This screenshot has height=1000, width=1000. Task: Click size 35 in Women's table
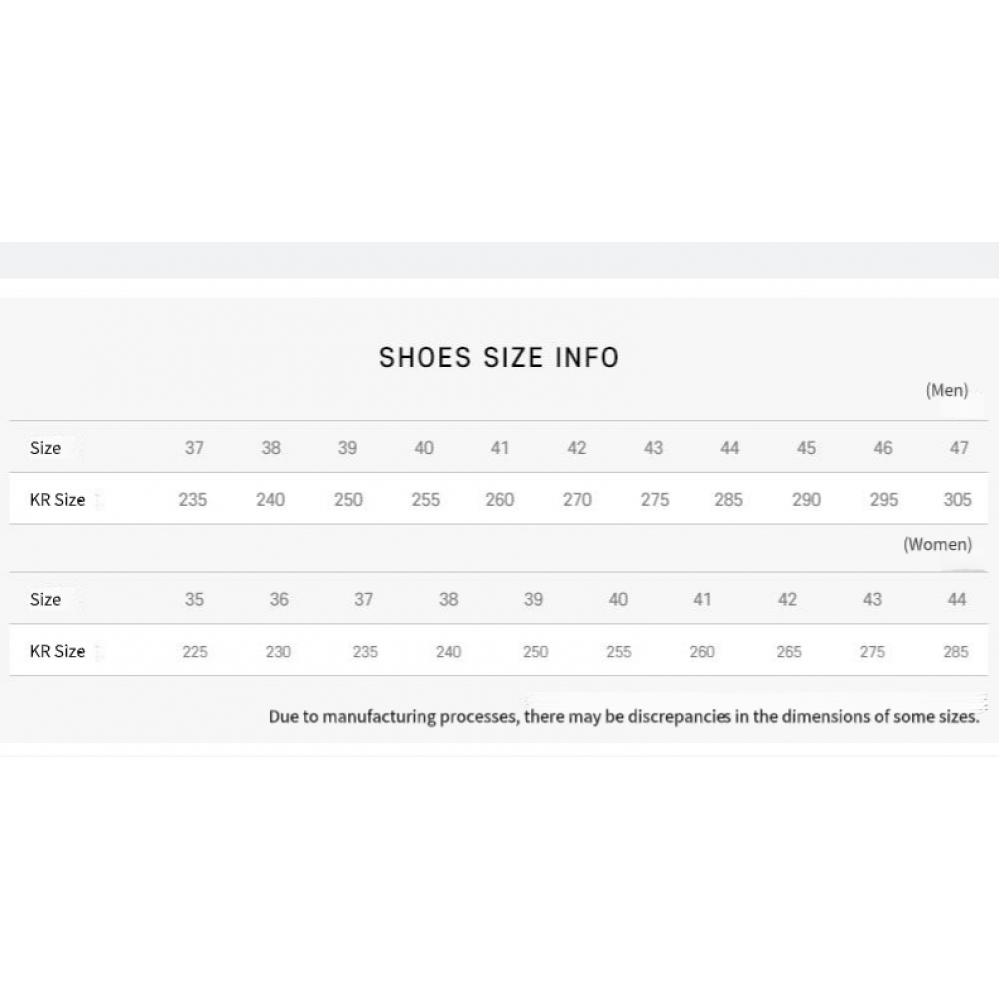coord(194,599)
